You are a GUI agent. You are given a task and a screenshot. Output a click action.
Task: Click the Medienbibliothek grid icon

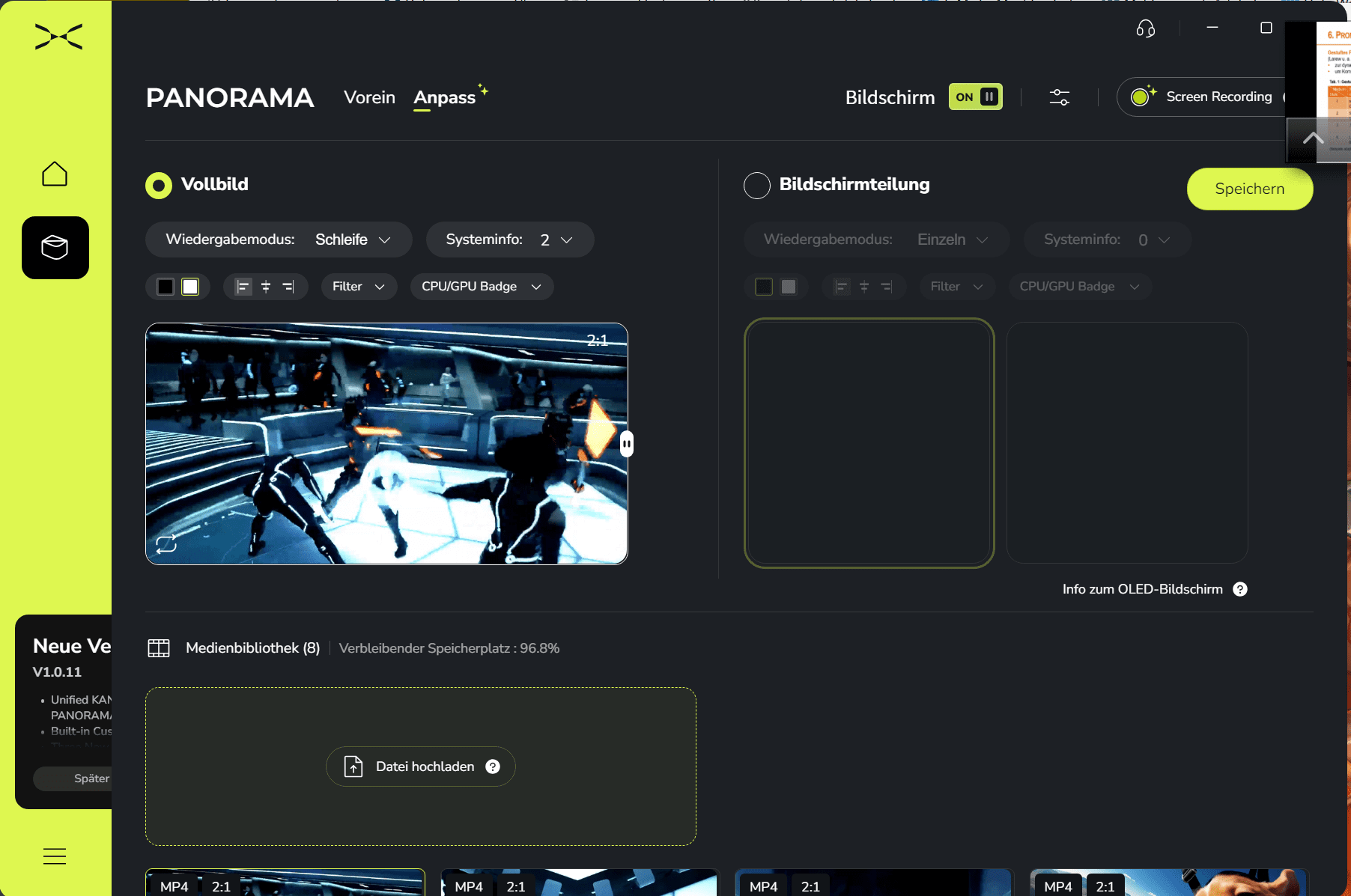point(159,648)
